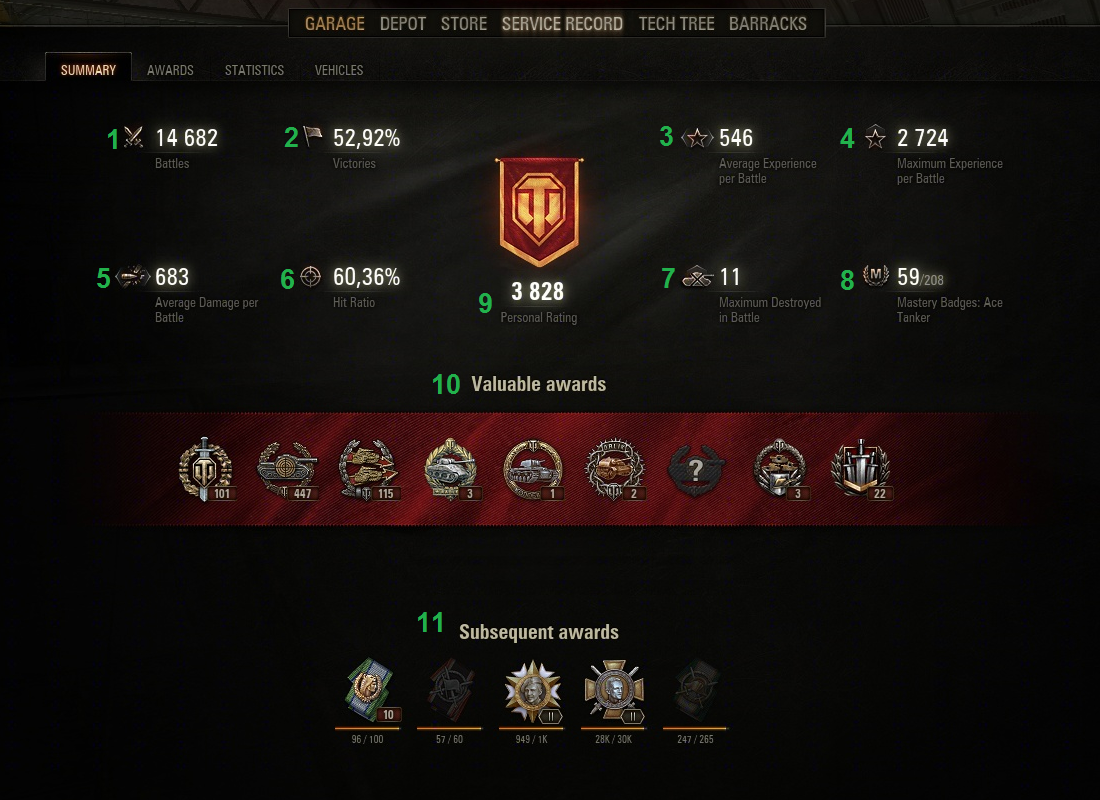Select the valuable award medal with count 101
1100x800 pixels.
tap(206, 469)
